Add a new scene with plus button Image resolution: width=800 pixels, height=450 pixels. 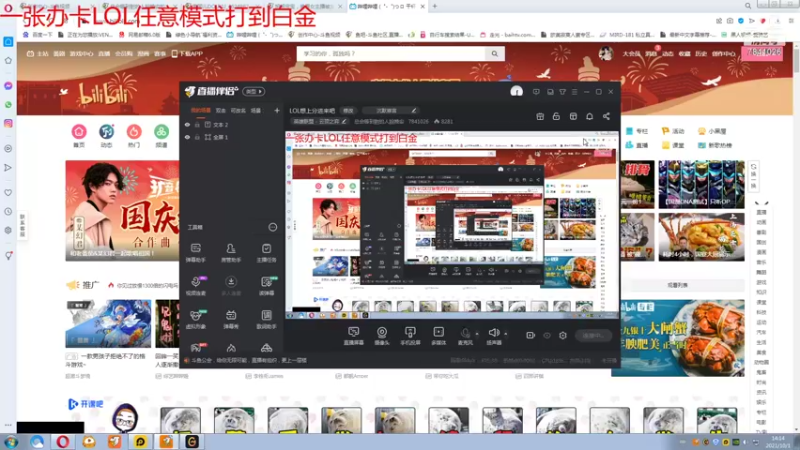277,110
